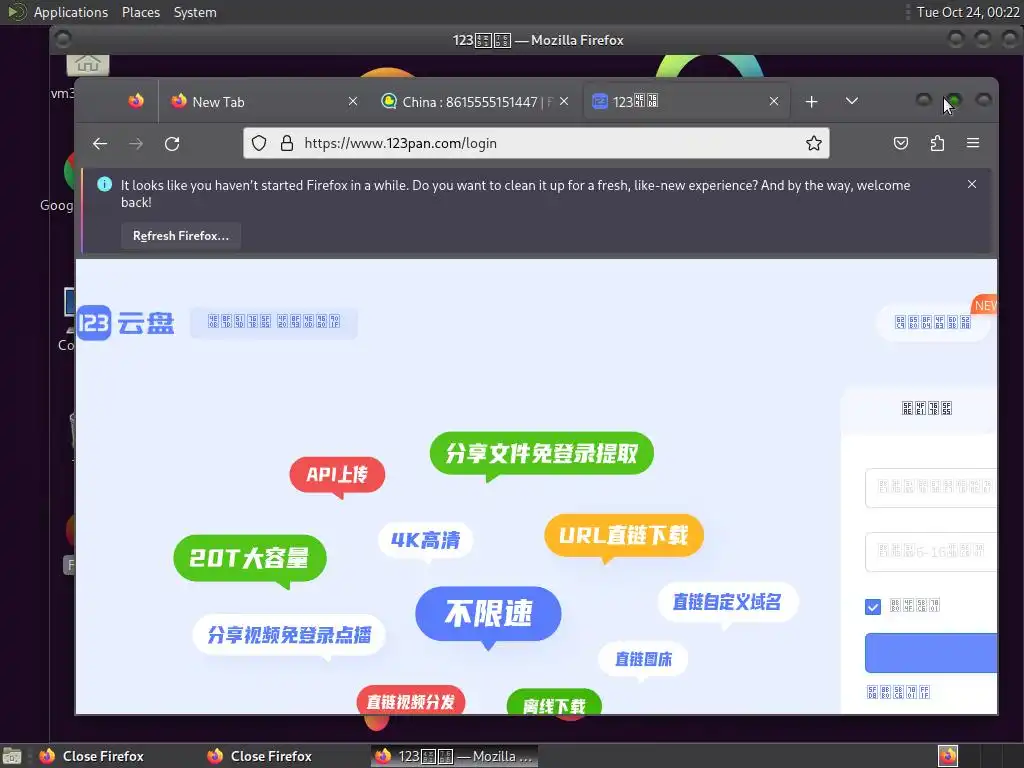This screenshot has width=1024, height=768.
Task: Open the tracking protection shield icon
Action: [x=259, y=143]
